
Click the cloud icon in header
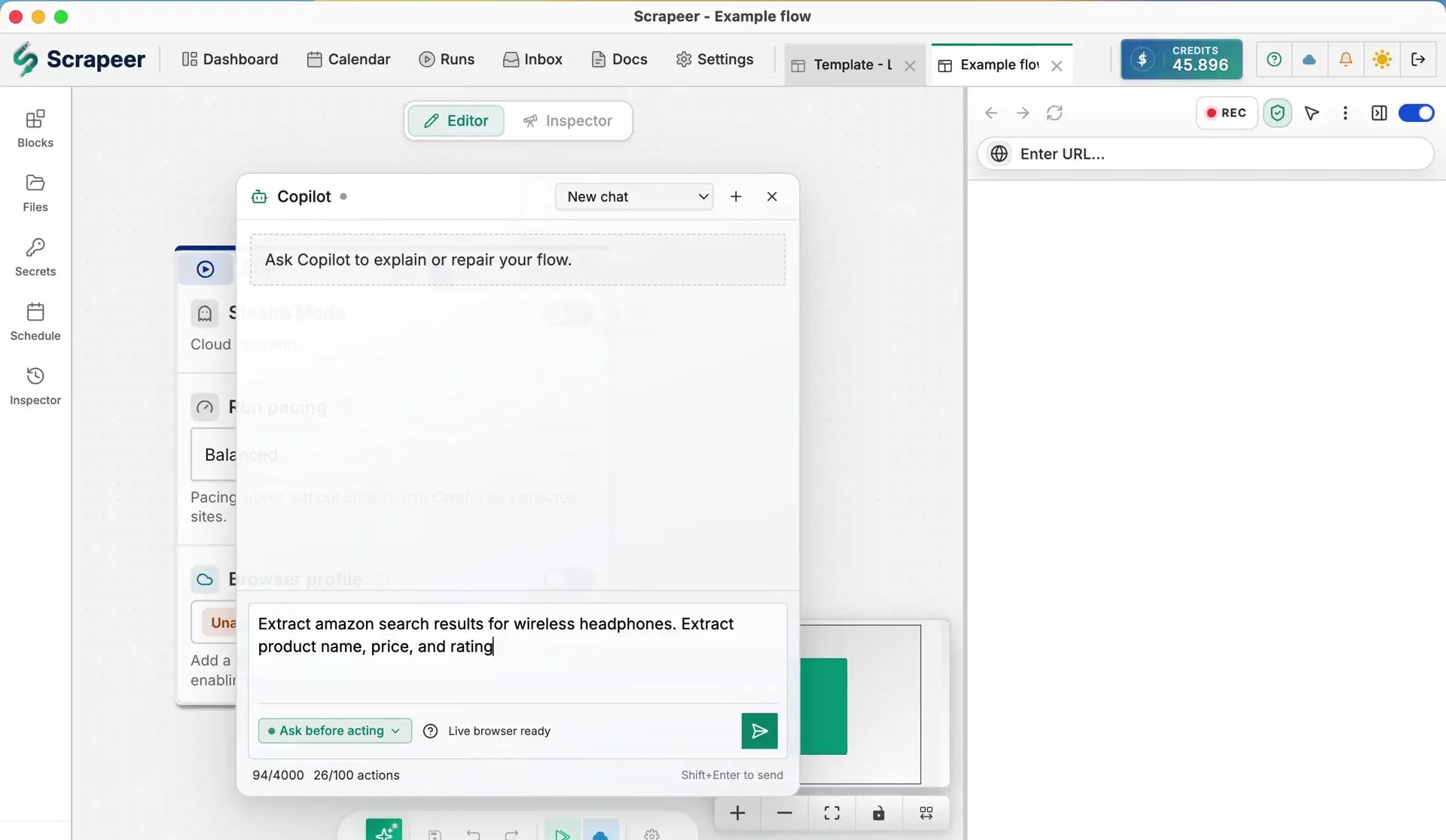coord(1310,59)
